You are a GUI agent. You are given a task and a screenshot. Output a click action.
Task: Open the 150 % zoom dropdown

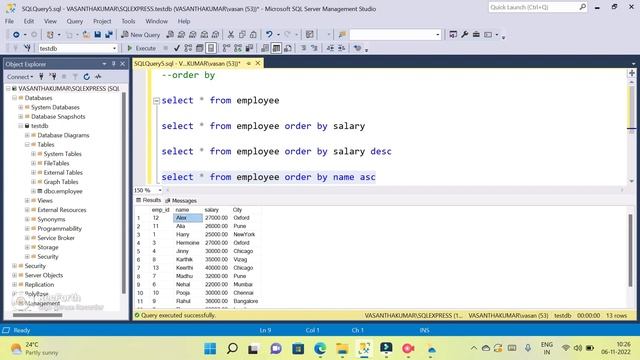click(160, 190)
